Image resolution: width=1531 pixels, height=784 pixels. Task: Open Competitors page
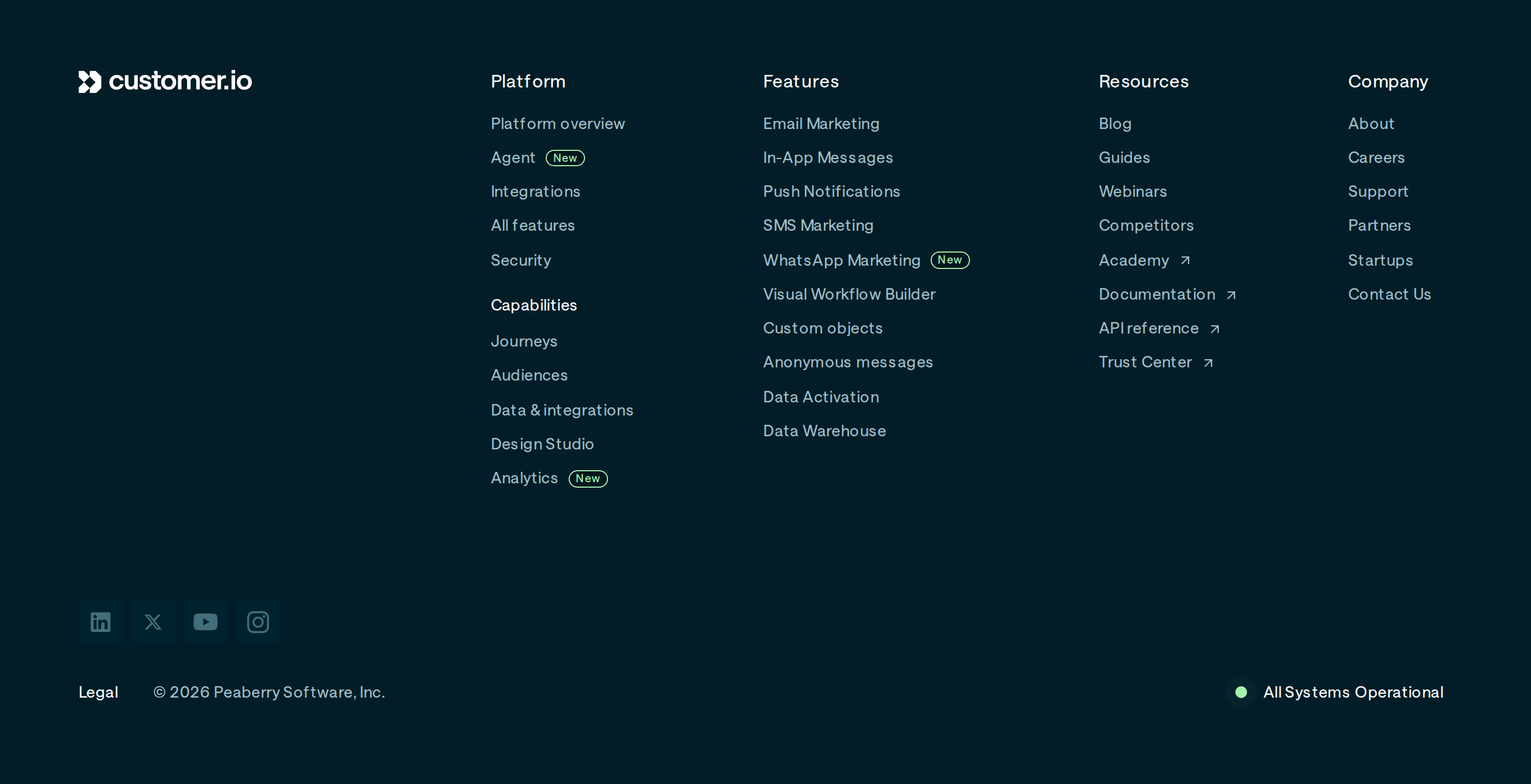coord(1146,225)
